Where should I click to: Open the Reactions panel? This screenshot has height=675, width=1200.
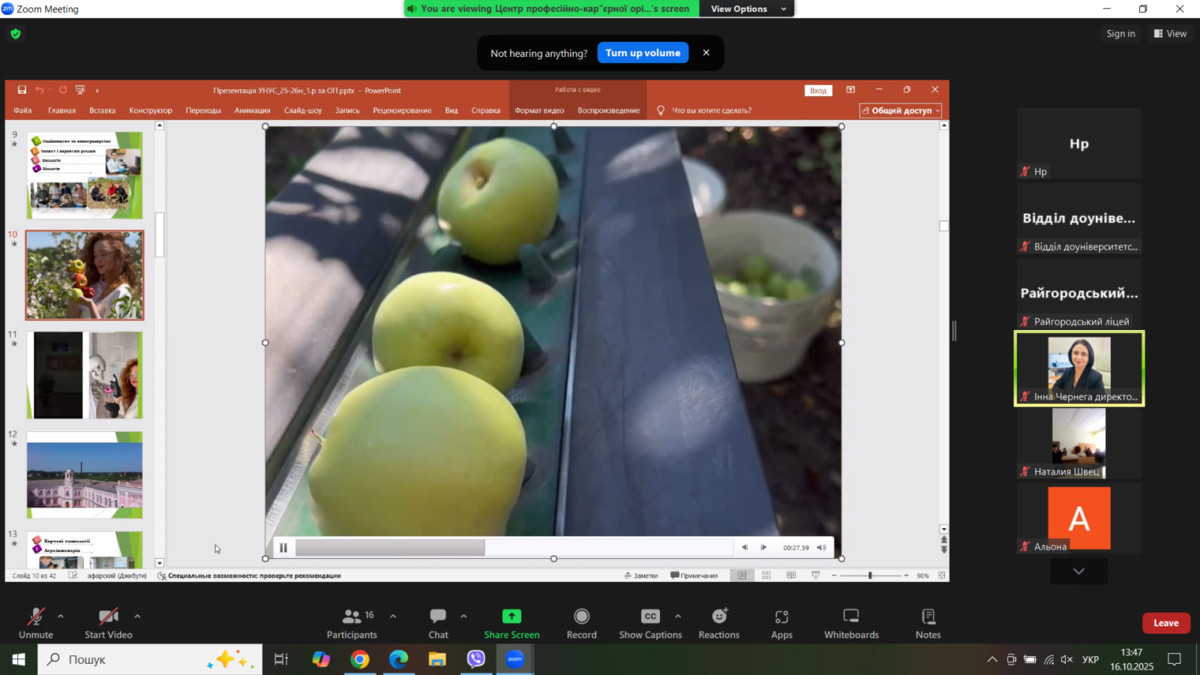pos(718,617)
